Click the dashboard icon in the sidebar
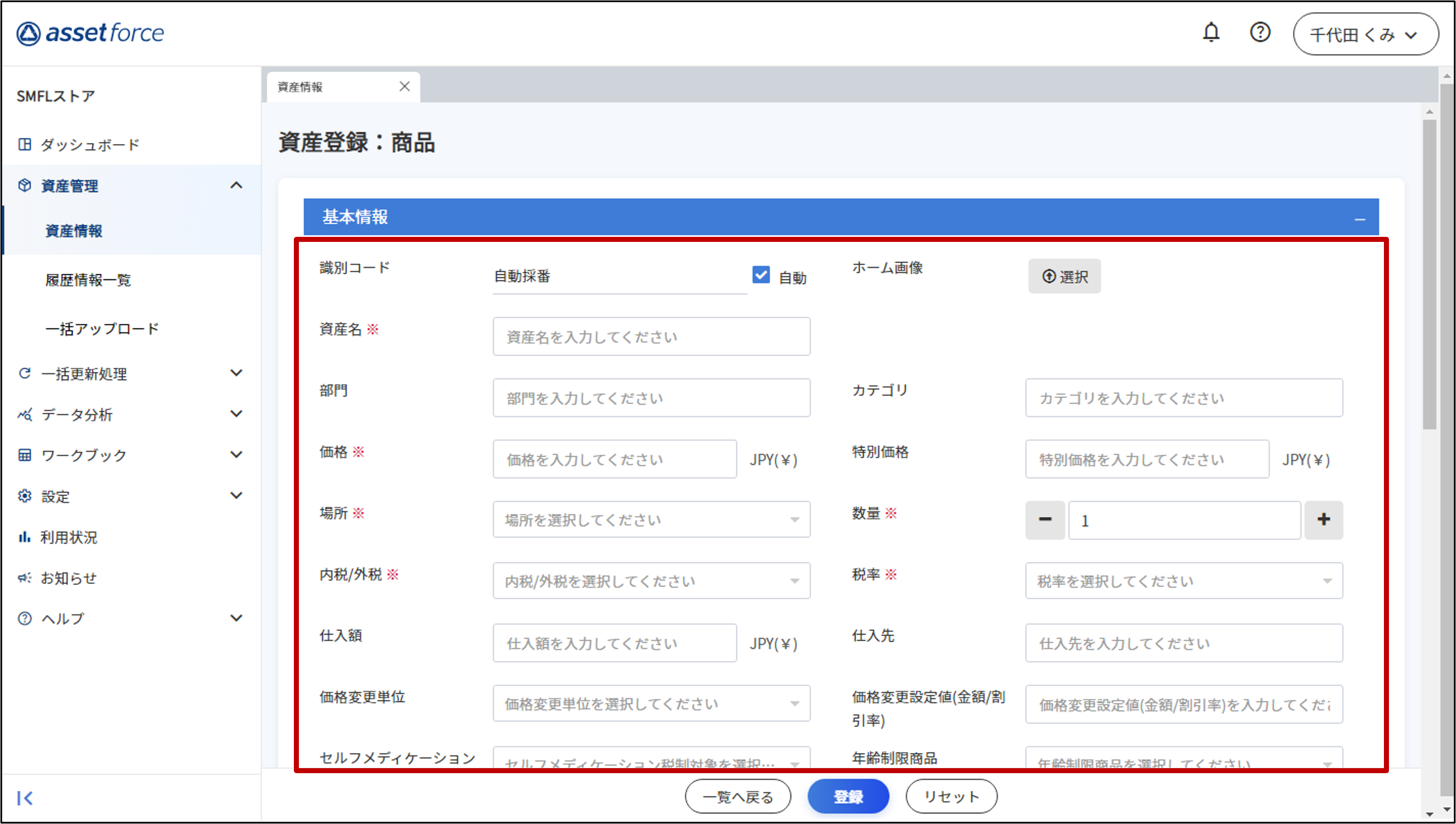This screenshot has height=824, width=1456. (25, 144)
